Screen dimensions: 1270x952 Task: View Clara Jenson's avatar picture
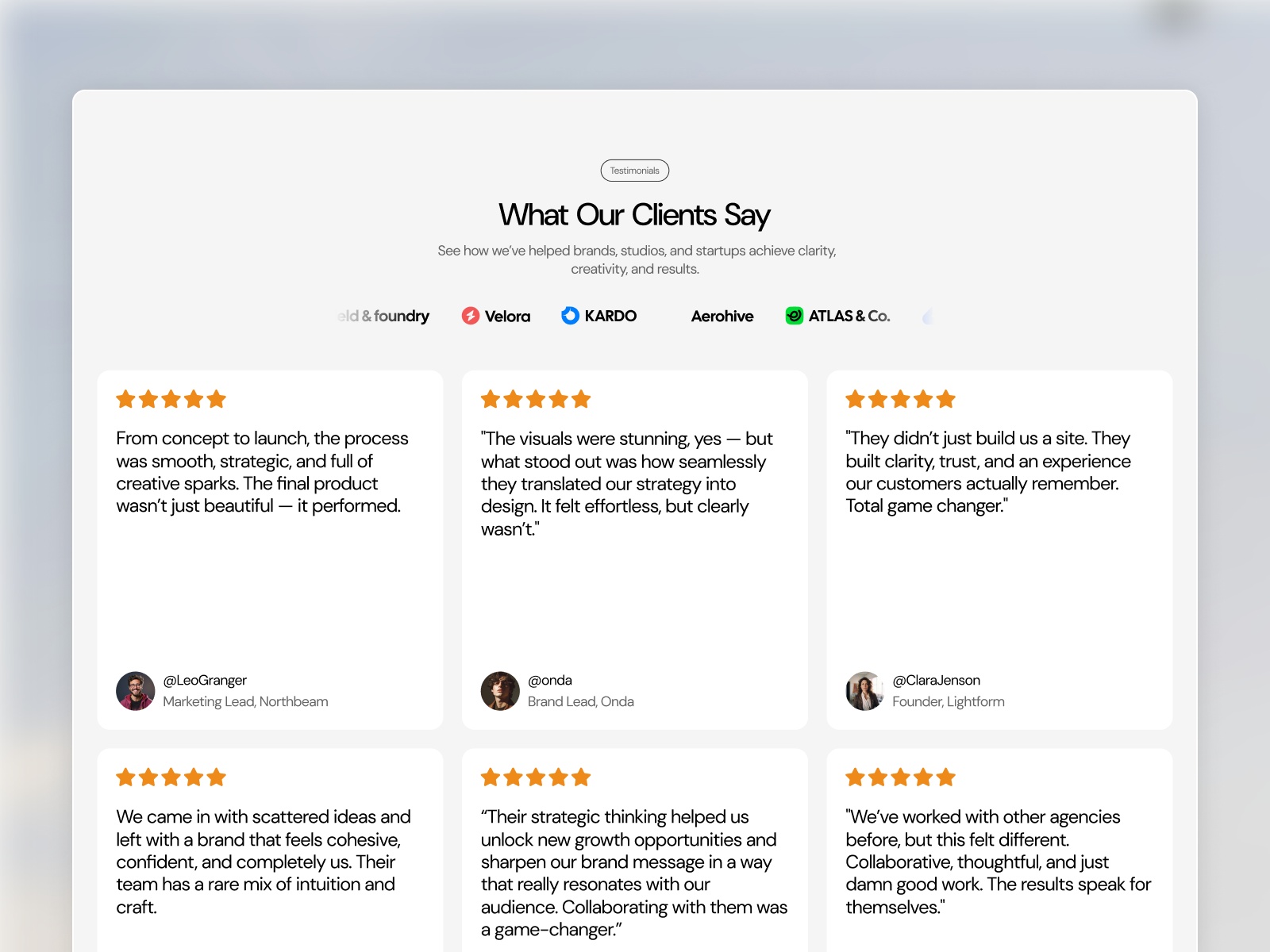point(864,691)
